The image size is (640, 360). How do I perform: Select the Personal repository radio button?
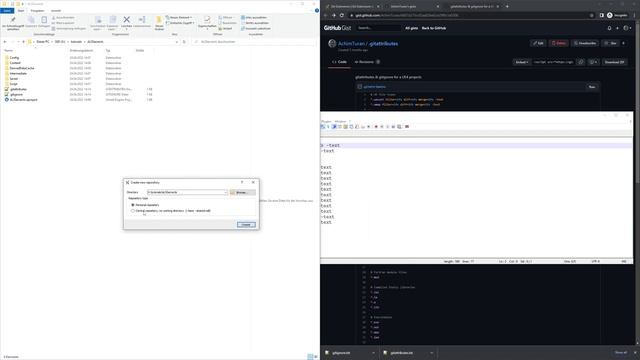[133, 205]
